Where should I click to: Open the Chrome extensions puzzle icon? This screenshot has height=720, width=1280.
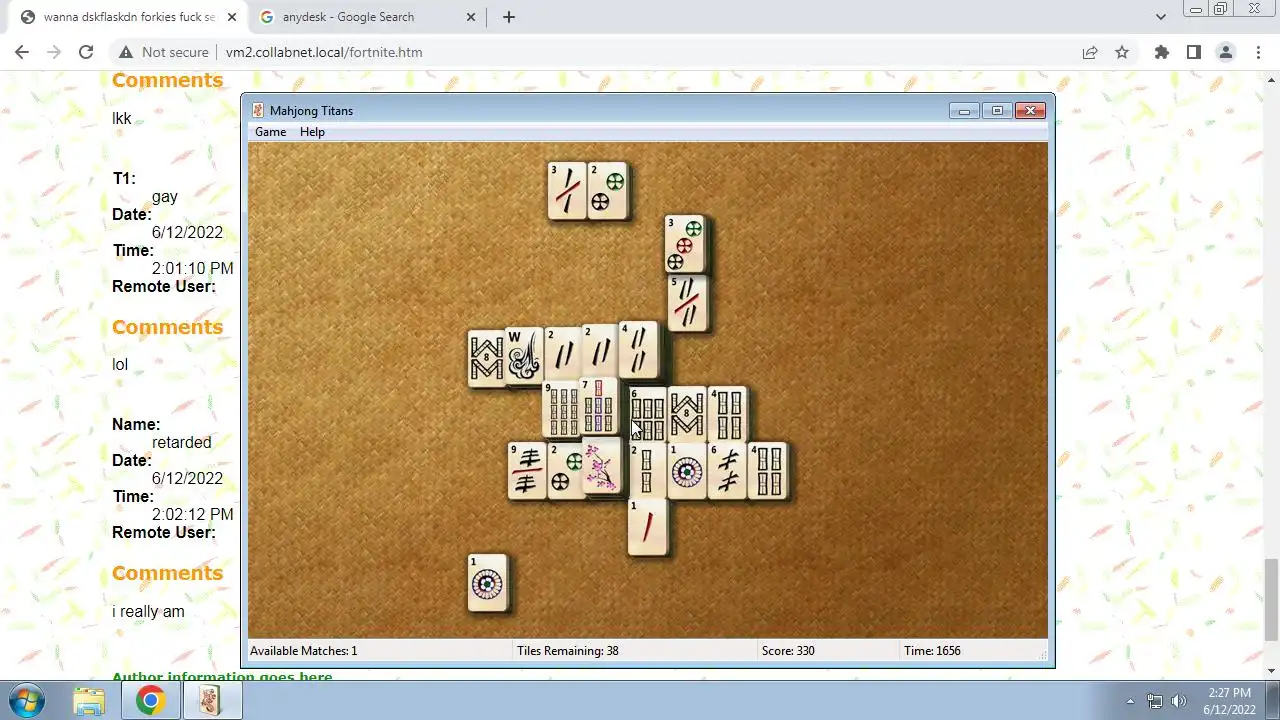(1161, 52)
